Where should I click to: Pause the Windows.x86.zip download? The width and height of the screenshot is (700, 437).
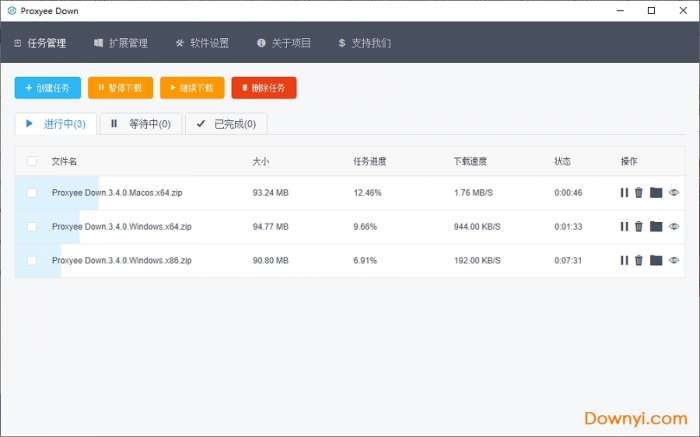pos(624,260)
